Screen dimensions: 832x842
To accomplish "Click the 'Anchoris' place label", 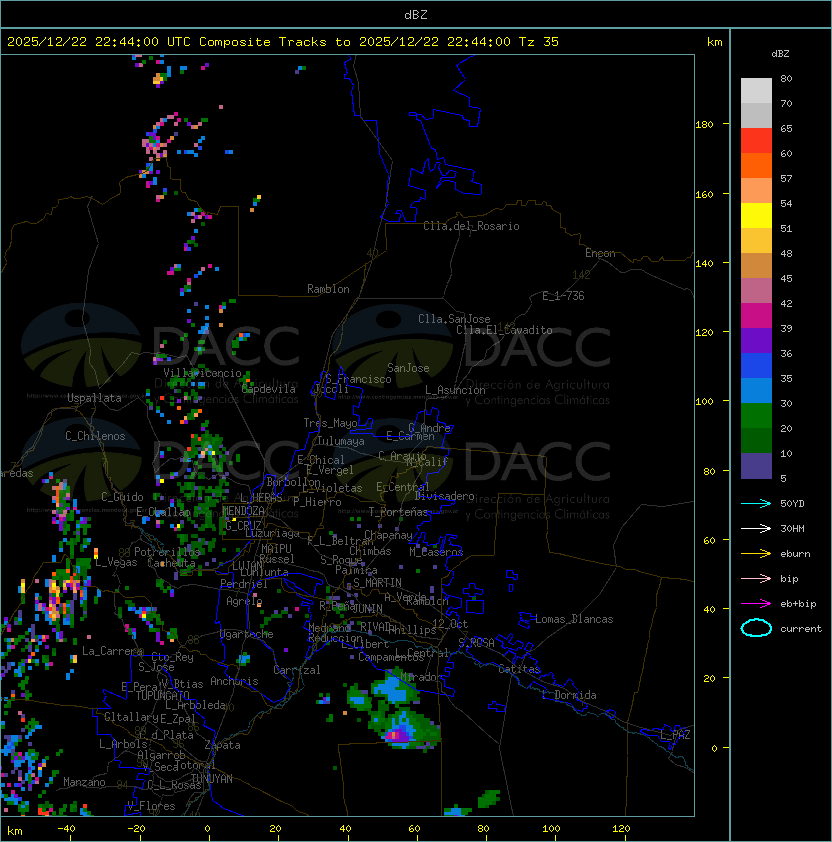I will click(x=234, y=681).
